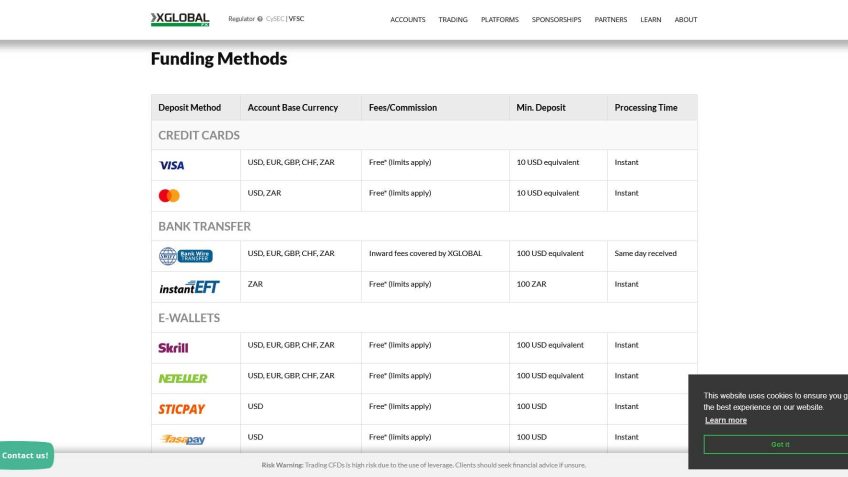Open the Accounts menu
Screen dimensions: 848x477
[407, 20]
